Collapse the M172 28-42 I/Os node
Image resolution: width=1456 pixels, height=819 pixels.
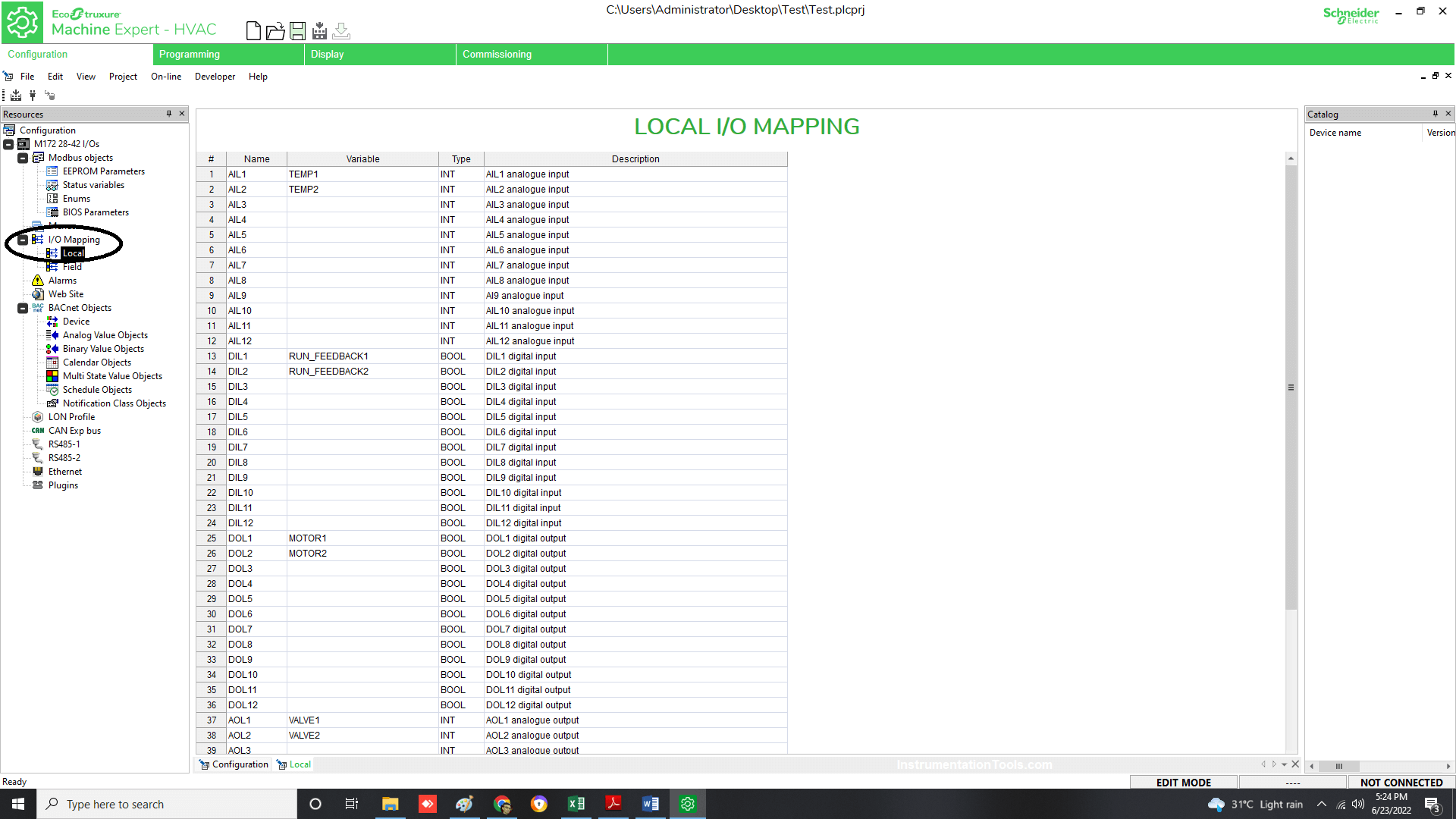pos(8,144)
